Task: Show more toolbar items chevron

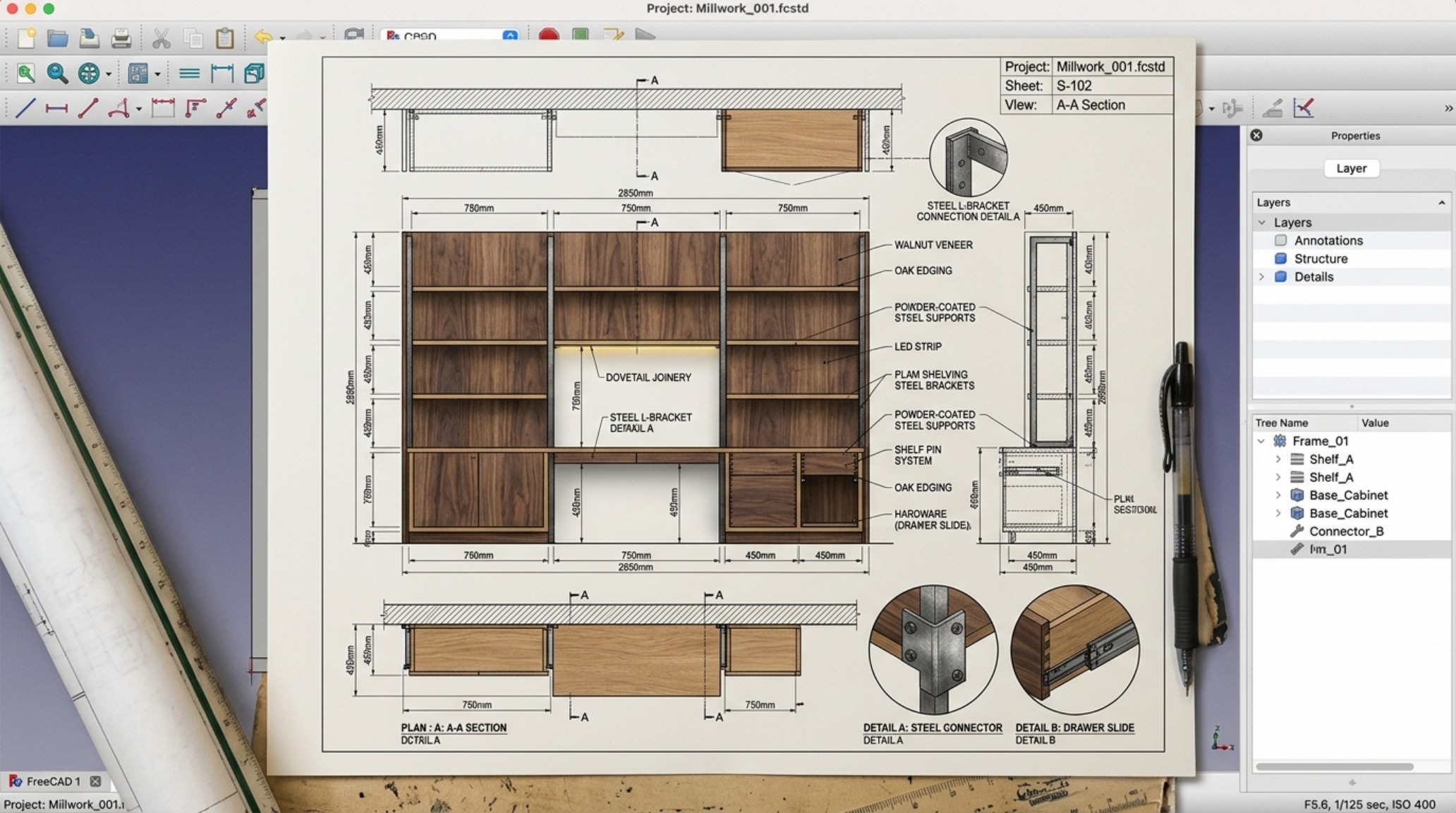Action: tap(1448, 108)
